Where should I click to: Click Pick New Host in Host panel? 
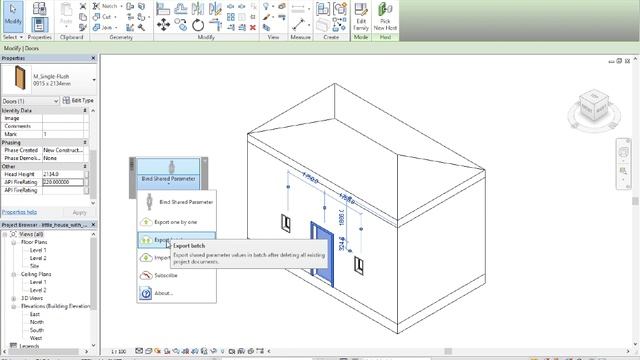click(385, 17)
